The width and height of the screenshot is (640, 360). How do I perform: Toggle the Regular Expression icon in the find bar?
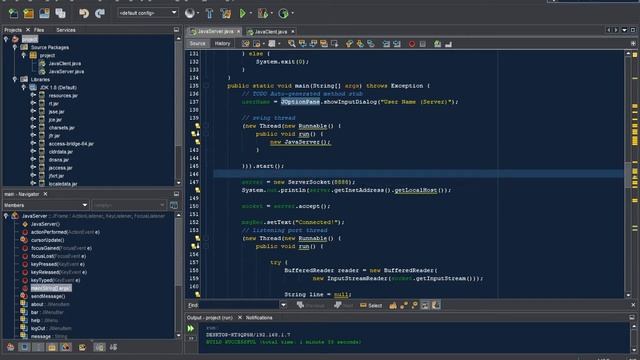pyautogui.click(x=414, y=305)
